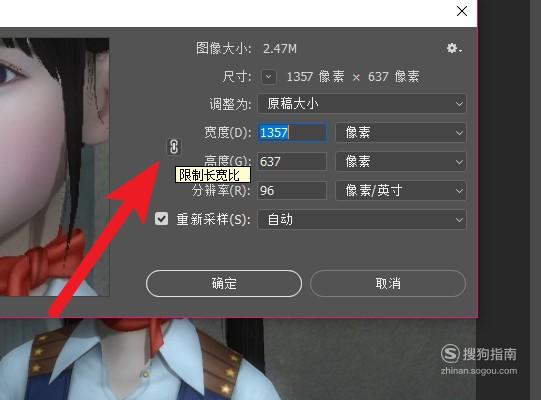This screenshot has height=400, width=541.
Task: Click the 分辨率 field showing 96
Action: tap(292, 191)
